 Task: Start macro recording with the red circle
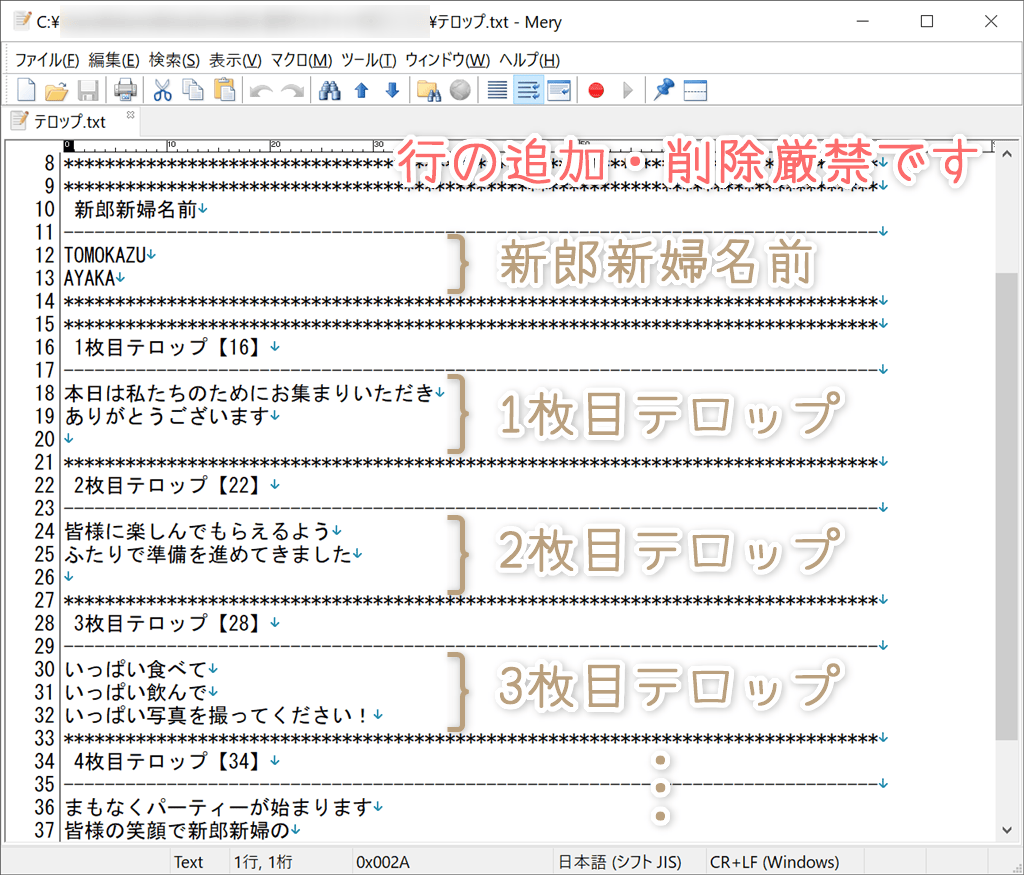tap(594, 89)
